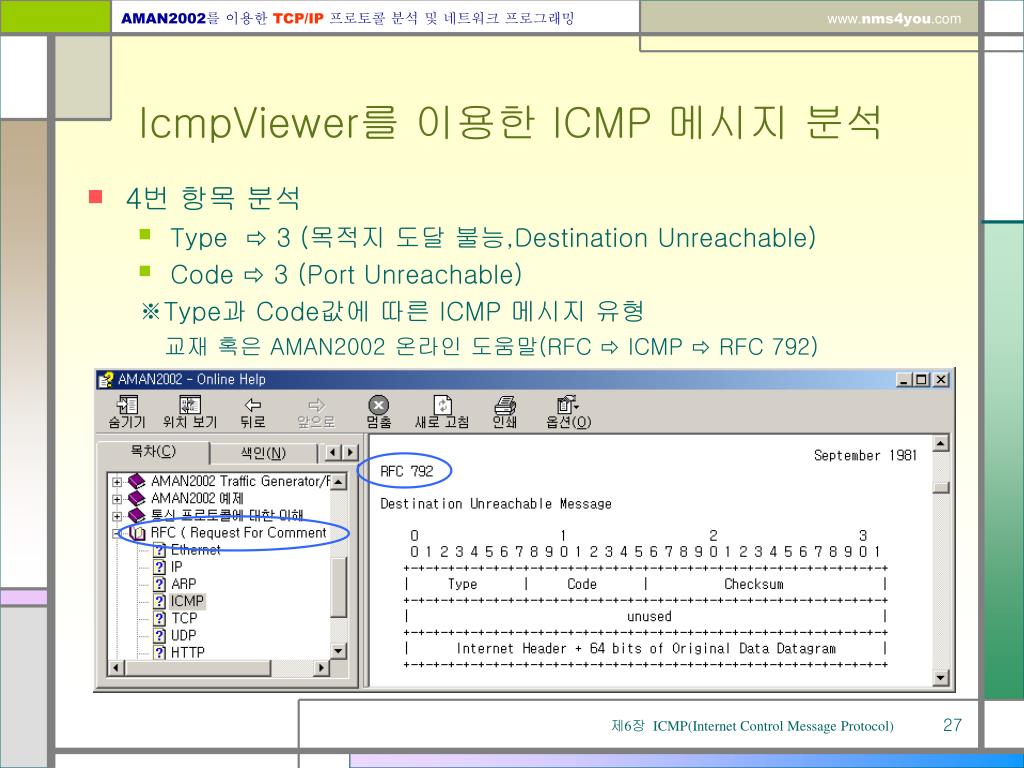1024x768 pixels.
Task: Click the help-page icon next to HTTP
Action: click(160, 652)
